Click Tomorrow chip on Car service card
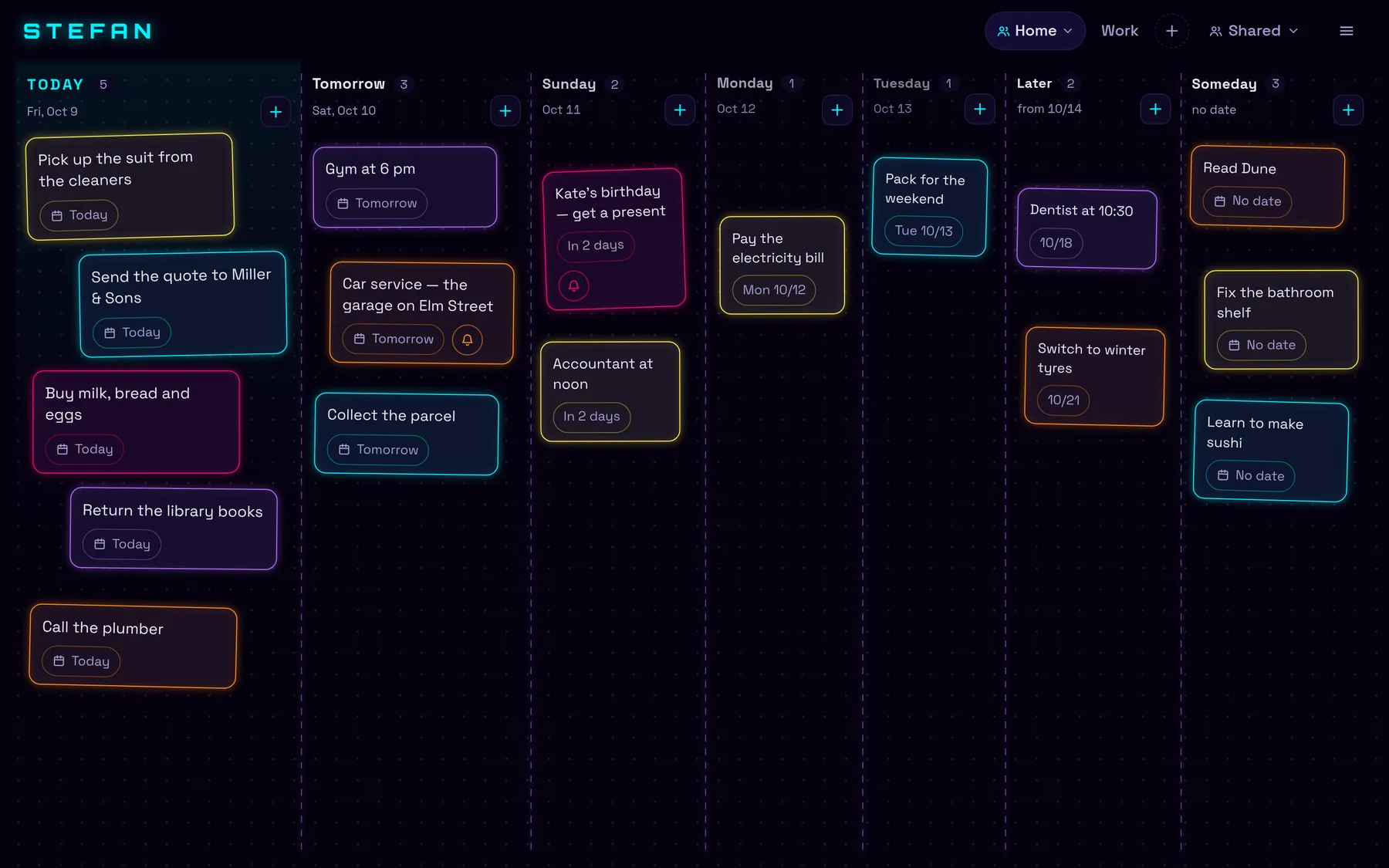 point(394,339)
